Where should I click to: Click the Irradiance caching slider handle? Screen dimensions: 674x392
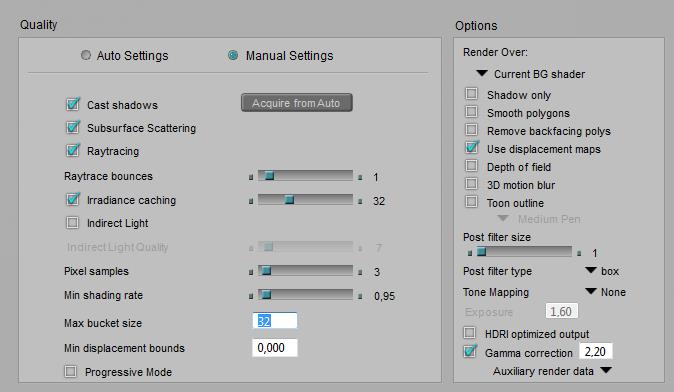click(289, 200)
